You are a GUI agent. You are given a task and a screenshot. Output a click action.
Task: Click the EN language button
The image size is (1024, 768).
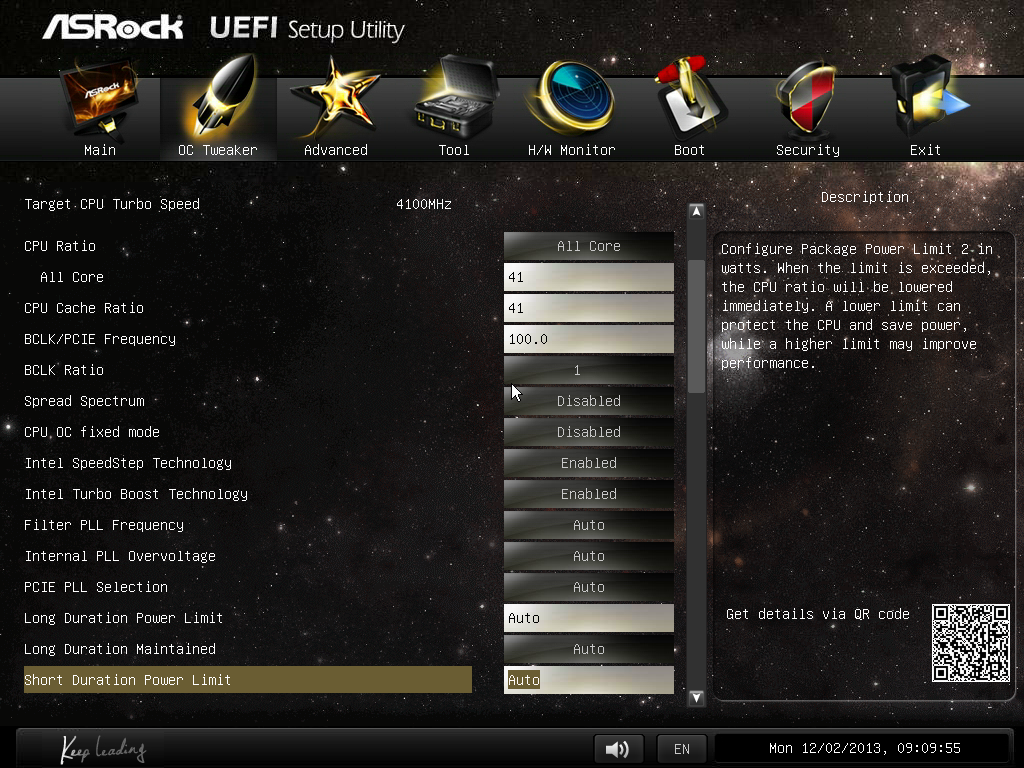(681, 748)
